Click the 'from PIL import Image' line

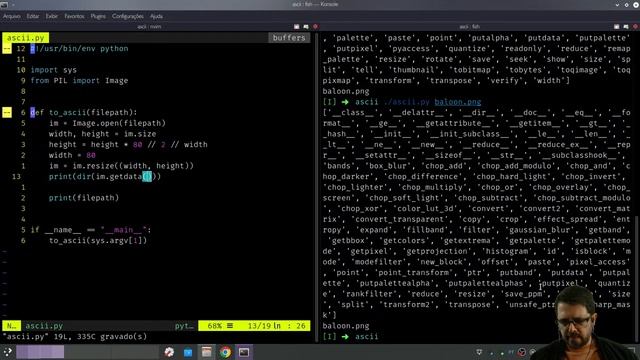[x=79, y=80]
